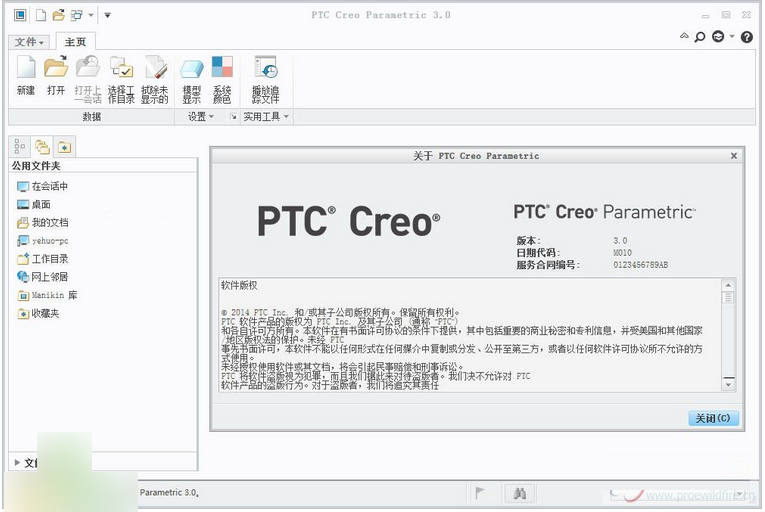Click the version value 3.0 in About dialog
This screenshot has height=512, width=765.
point(620,241)
